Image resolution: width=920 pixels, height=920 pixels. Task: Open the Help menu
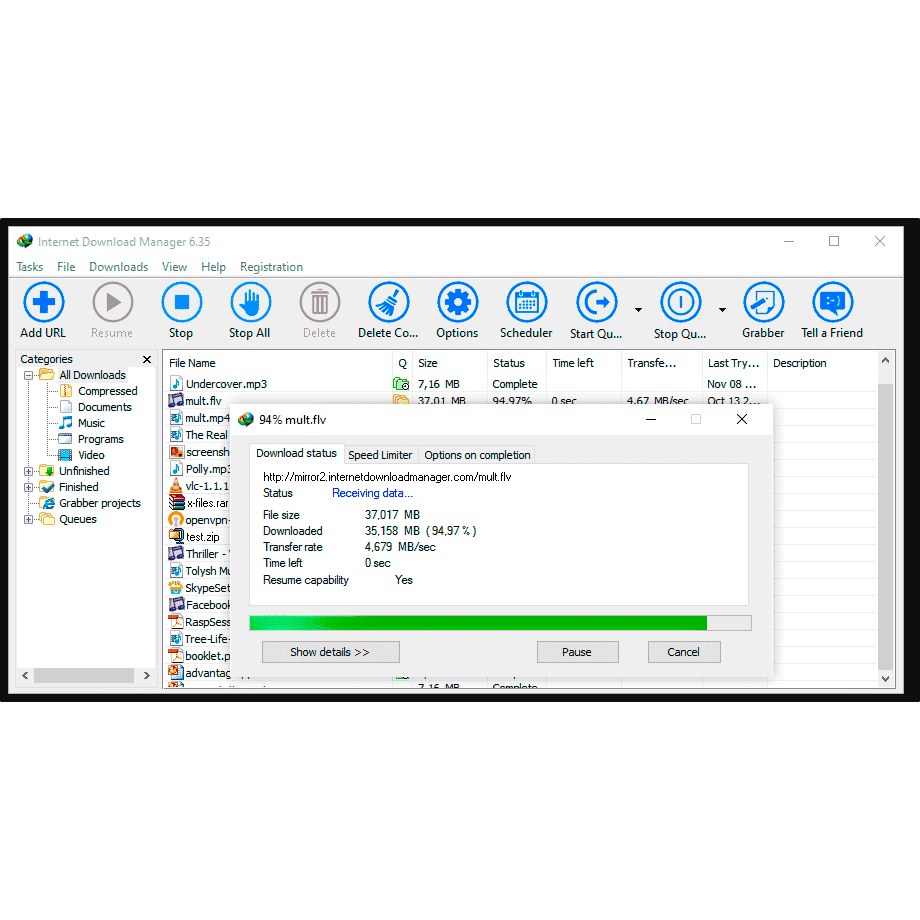(x=214, y=267)
